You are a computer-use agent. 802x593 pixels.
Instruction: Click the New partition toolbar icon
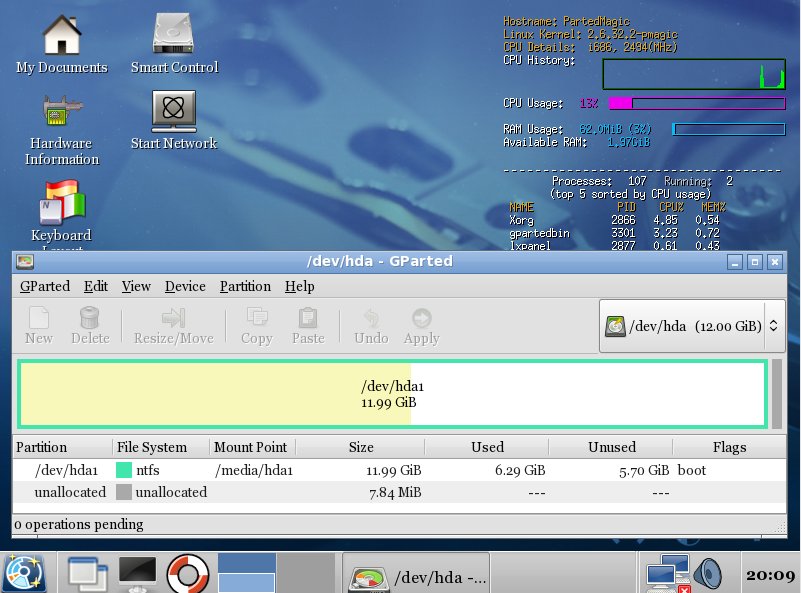point(39,318)
